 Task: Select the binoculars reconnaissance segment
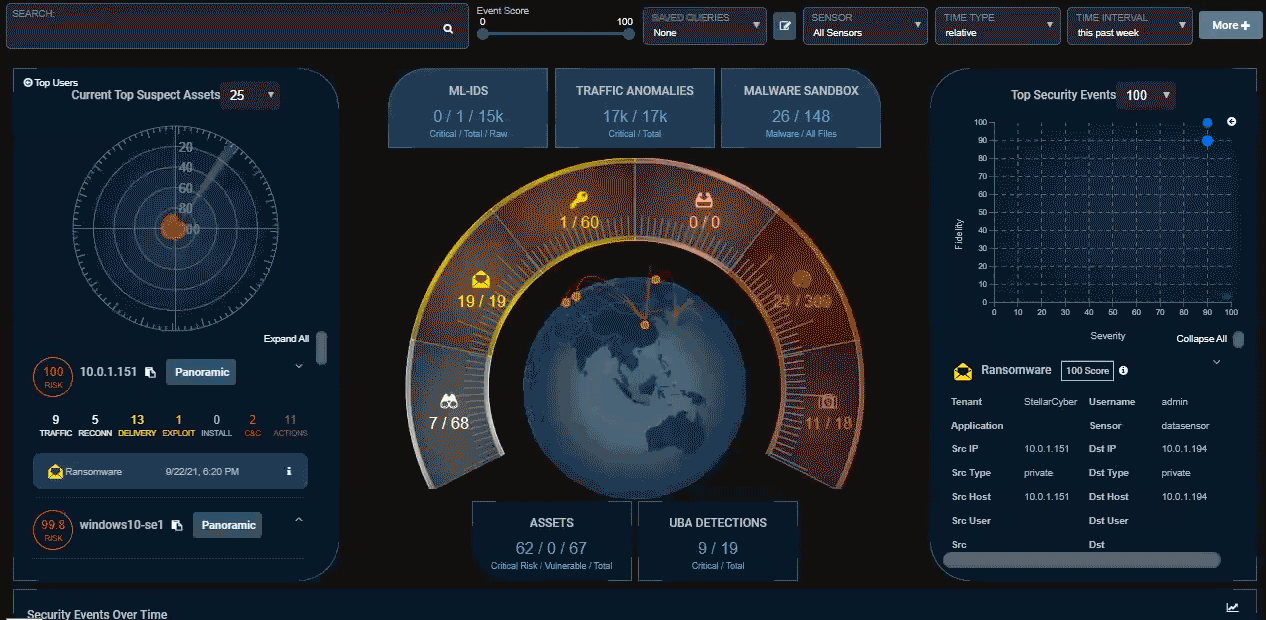coord(448,401)
